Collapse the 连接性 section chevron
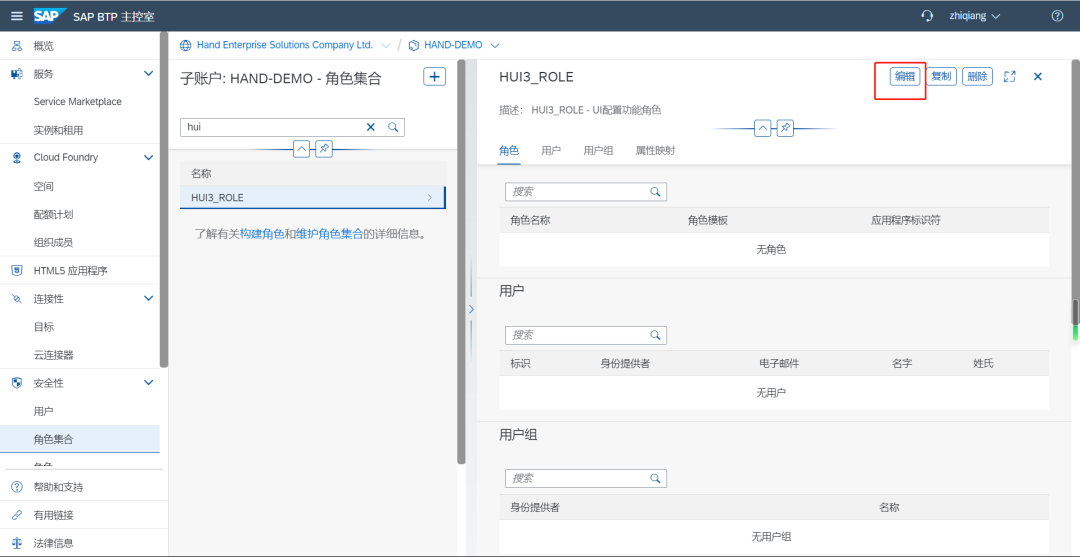 pyautogui.click(x=148, y=298)
